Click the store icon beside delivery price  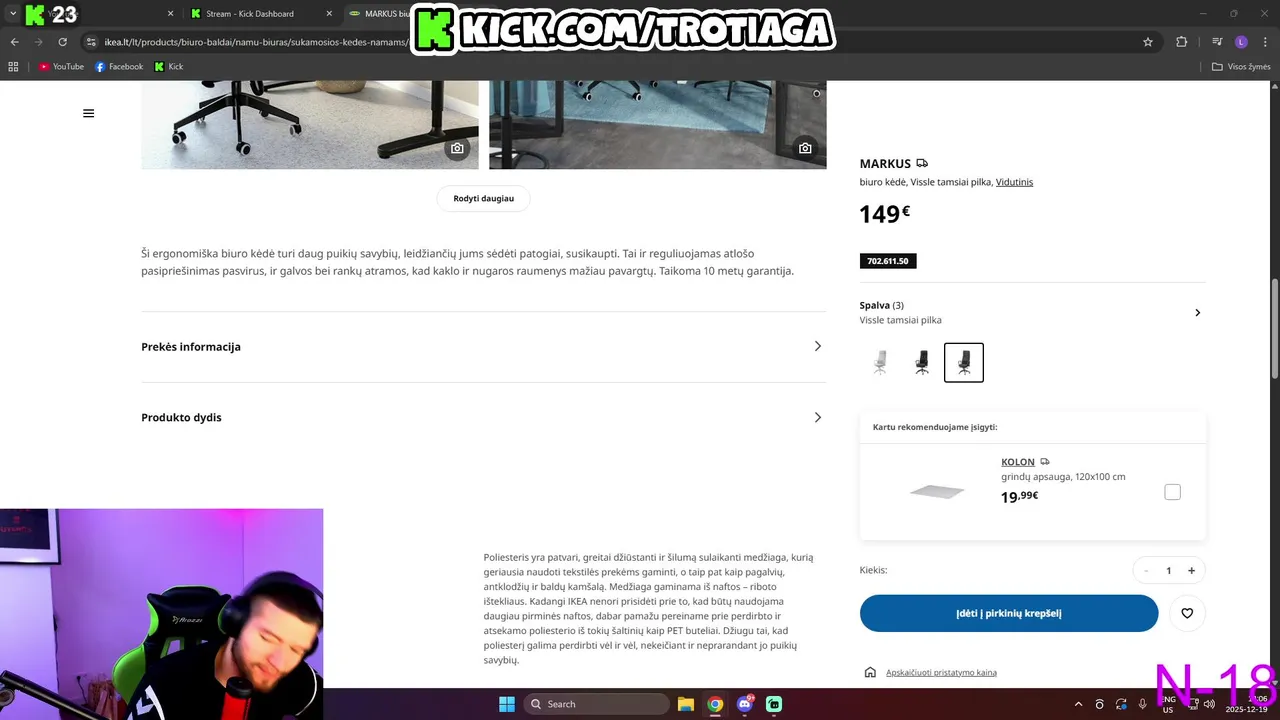(870, 672)
